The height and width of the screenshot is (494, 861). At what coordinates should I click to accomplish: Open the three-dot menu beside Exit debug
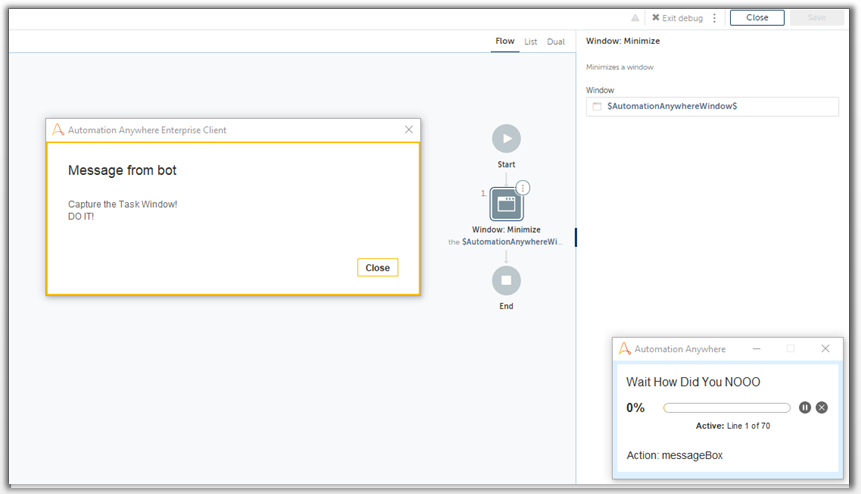714,18
